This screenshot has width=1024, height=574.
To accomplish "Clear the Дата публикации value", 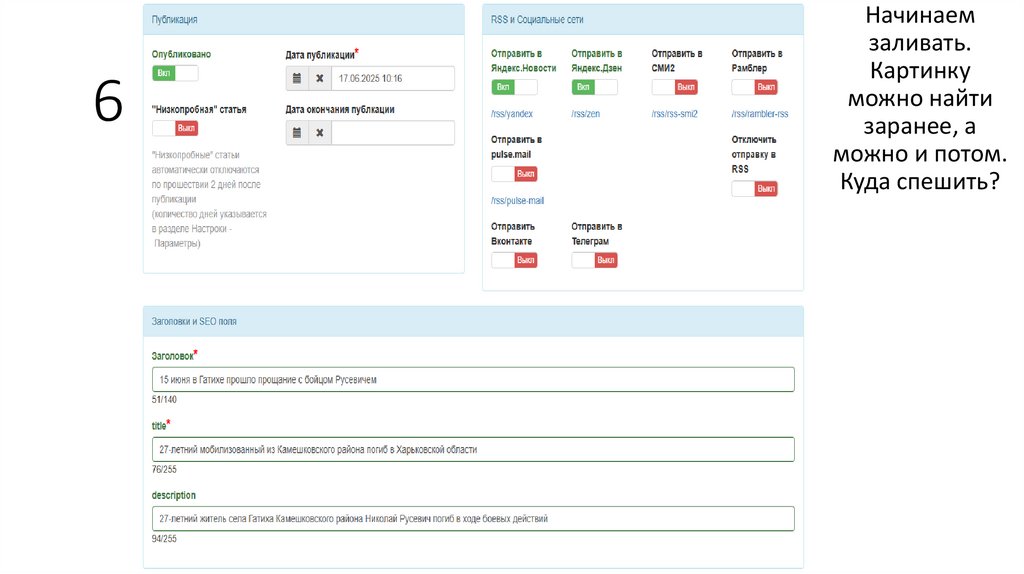I will click(320, 78).
